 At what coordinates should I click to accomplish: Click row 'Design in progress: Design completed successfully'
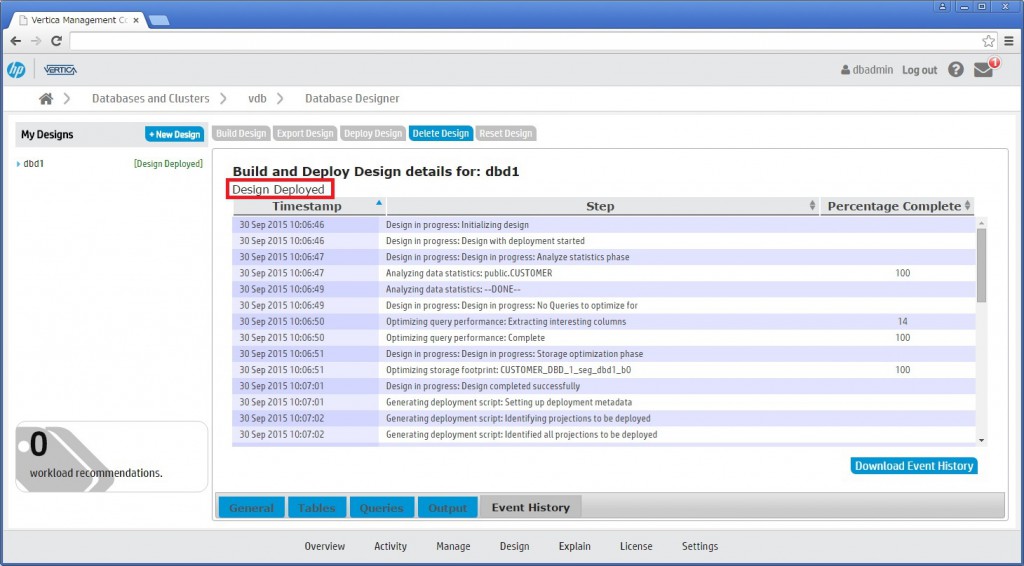(603, 386)
